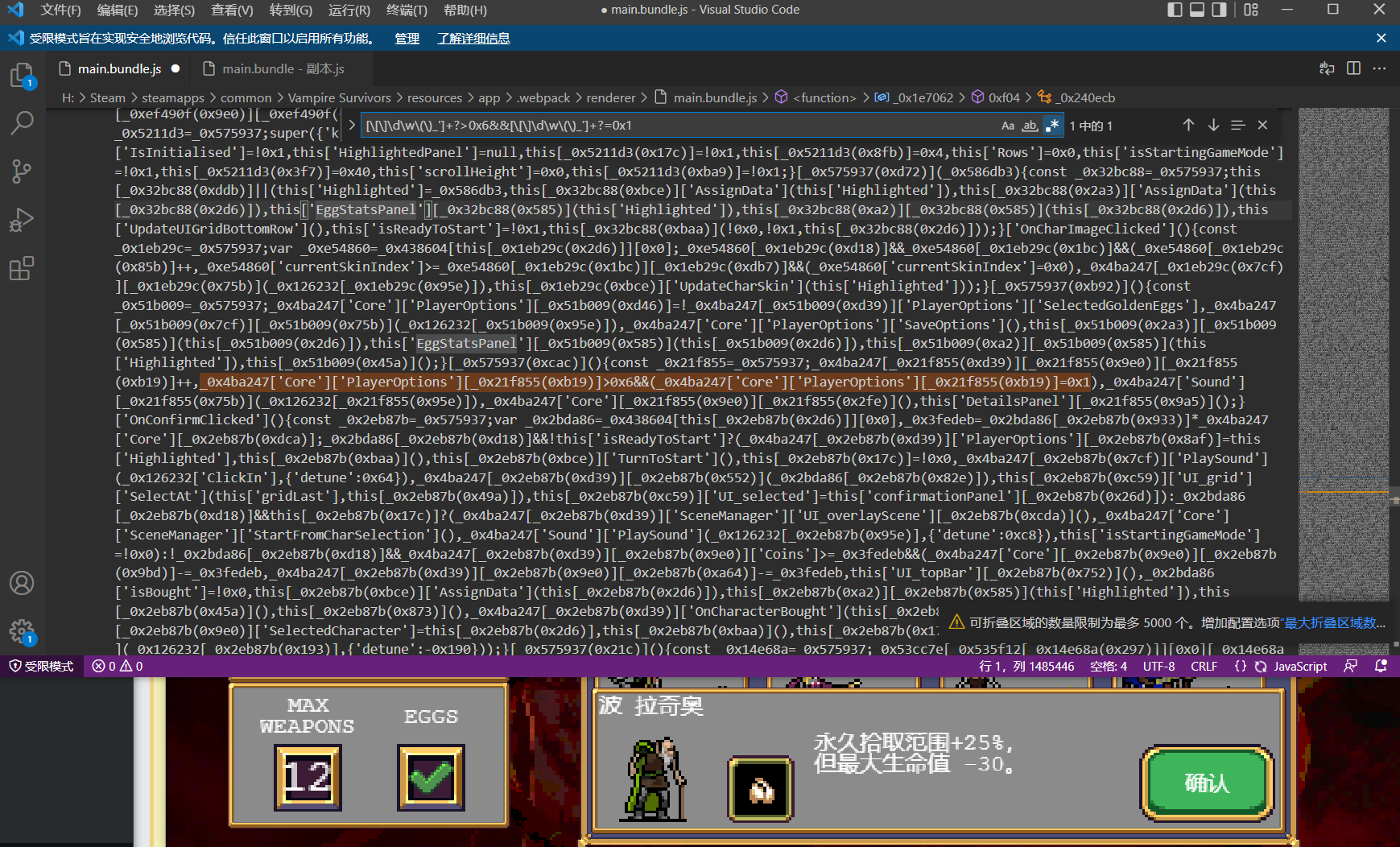Viewport: 1400px width, 847px height.
Task: Change the UTF-8 encoding in the status bar
Action: coord(1158,666)
